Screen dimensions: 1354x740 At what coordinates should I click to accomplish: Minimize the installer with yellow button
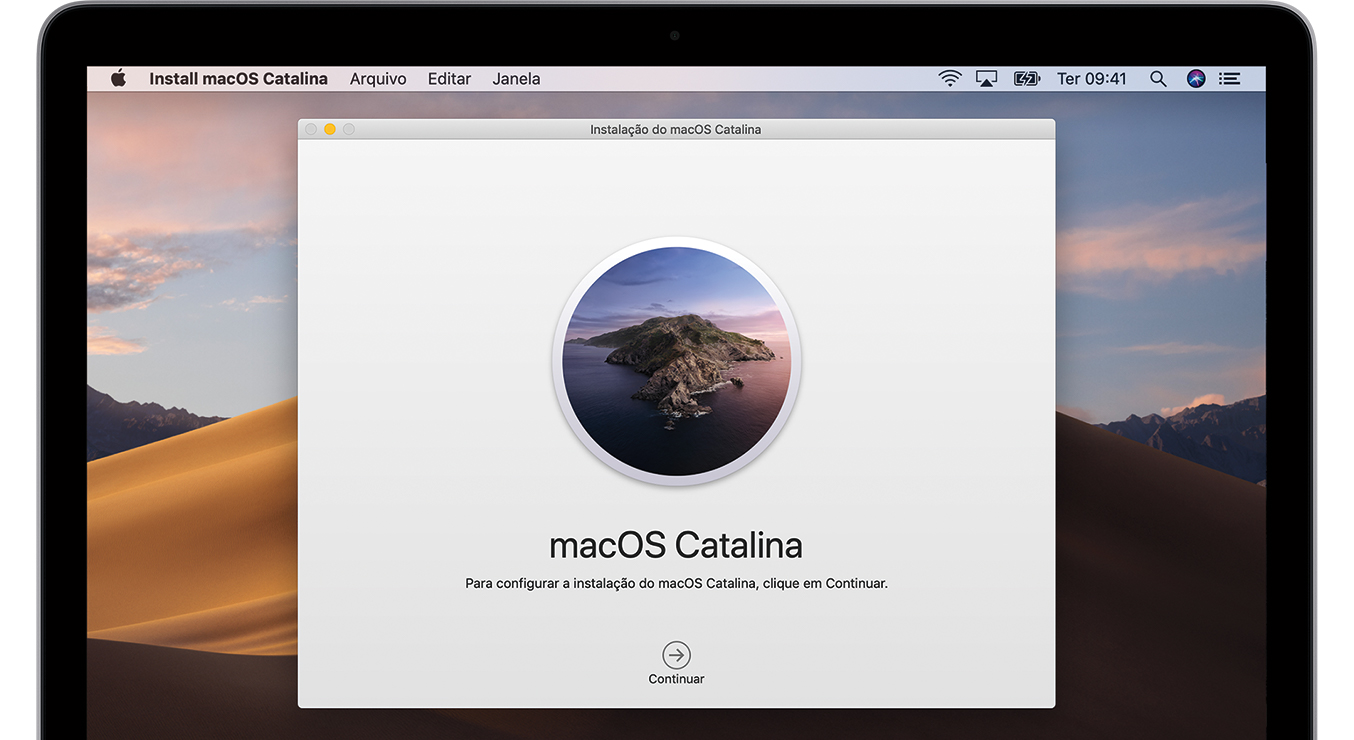tap(330, 130)
